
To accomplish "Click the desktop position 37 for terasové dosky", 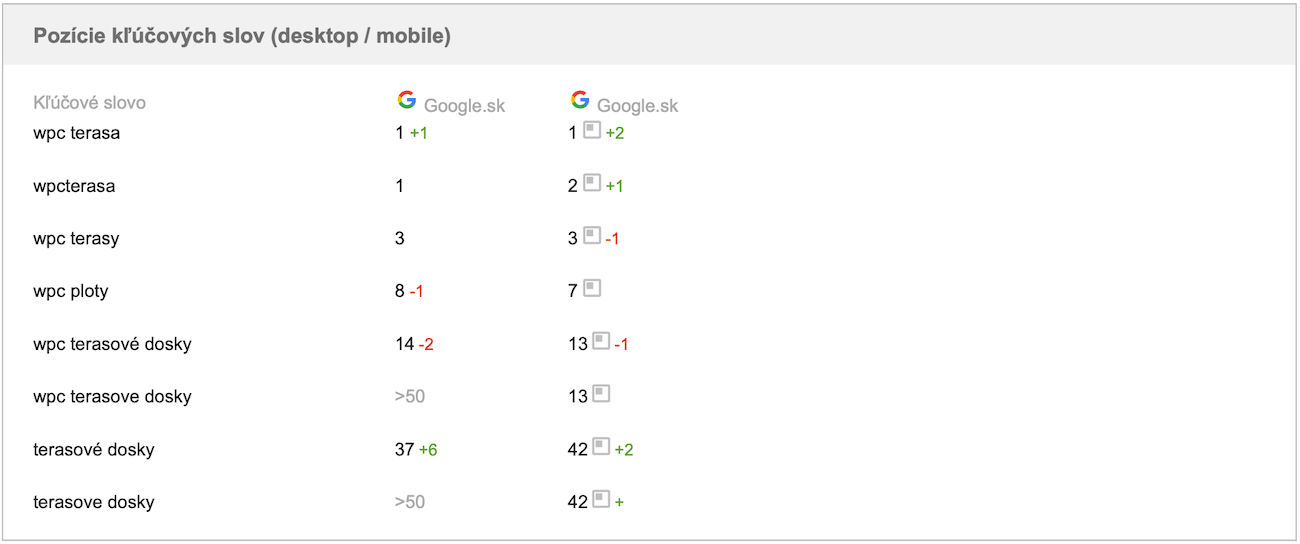I will (405, 450).
